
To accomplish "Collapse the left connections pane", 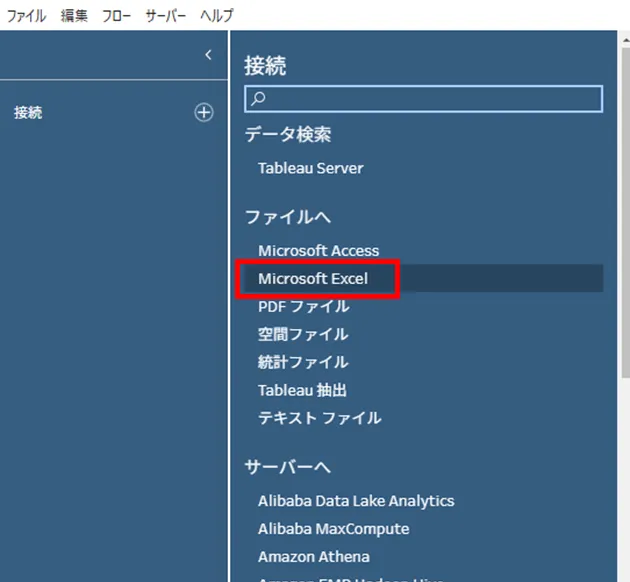I will pyautogui.click(x=208, y=55).
